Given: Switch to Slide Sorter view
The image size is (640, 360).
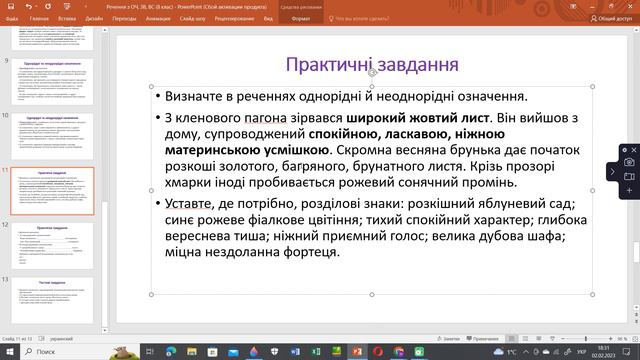Looking at the screenshot, I should pos(525,339).
